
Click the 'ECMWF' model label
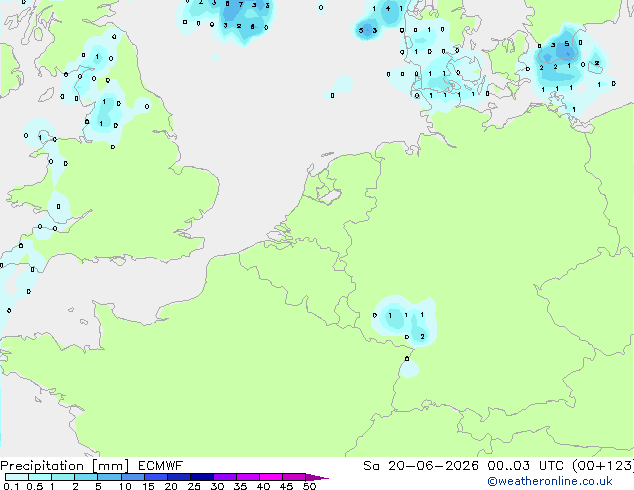161,466
